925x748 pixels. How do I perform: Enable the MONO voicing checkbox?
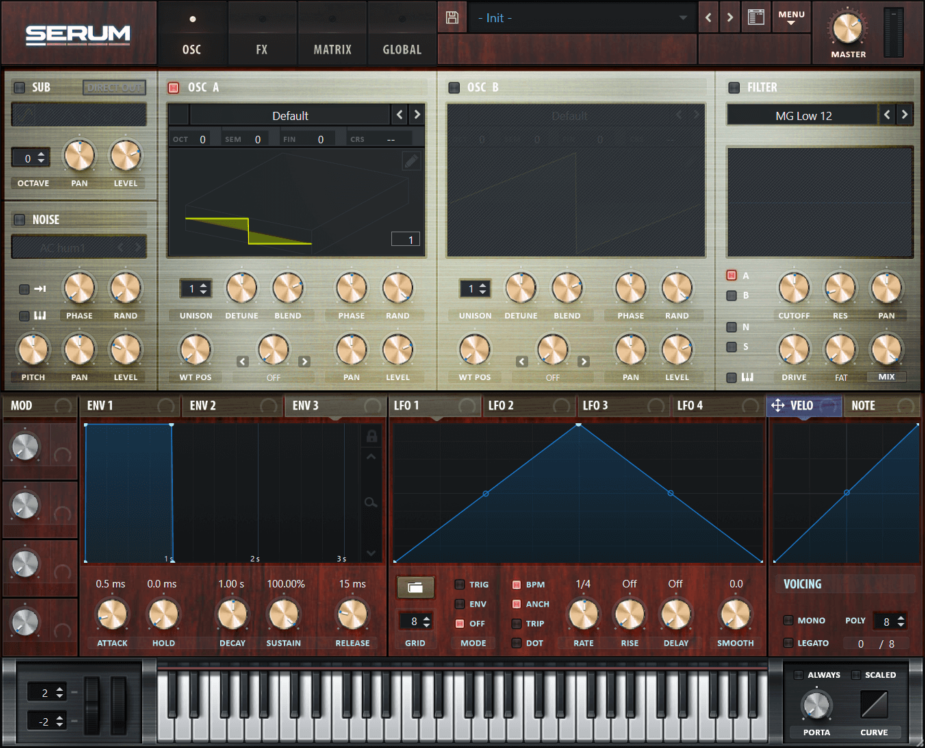(x=788, y=620)
